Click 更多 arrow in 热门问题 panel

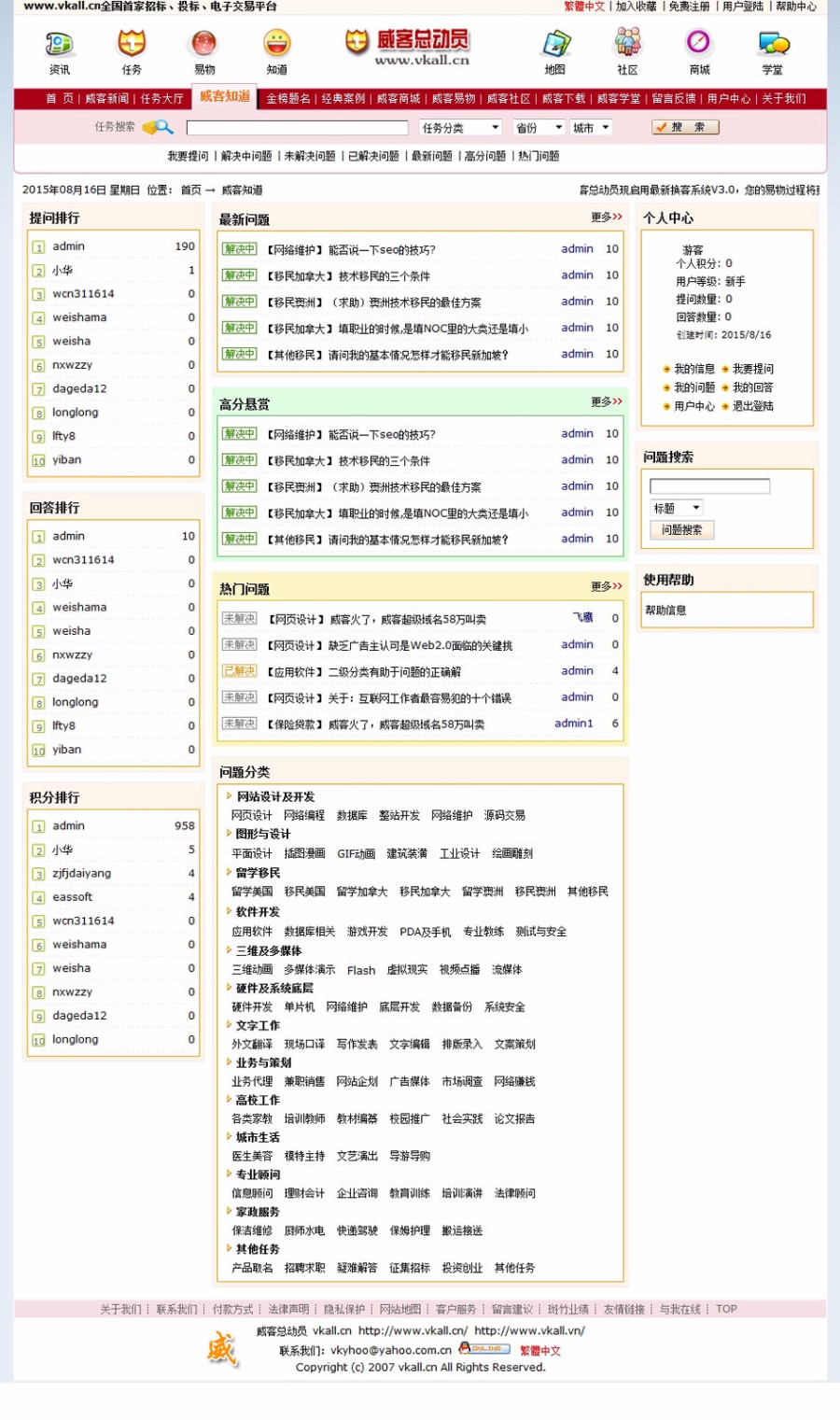point(607,587)
